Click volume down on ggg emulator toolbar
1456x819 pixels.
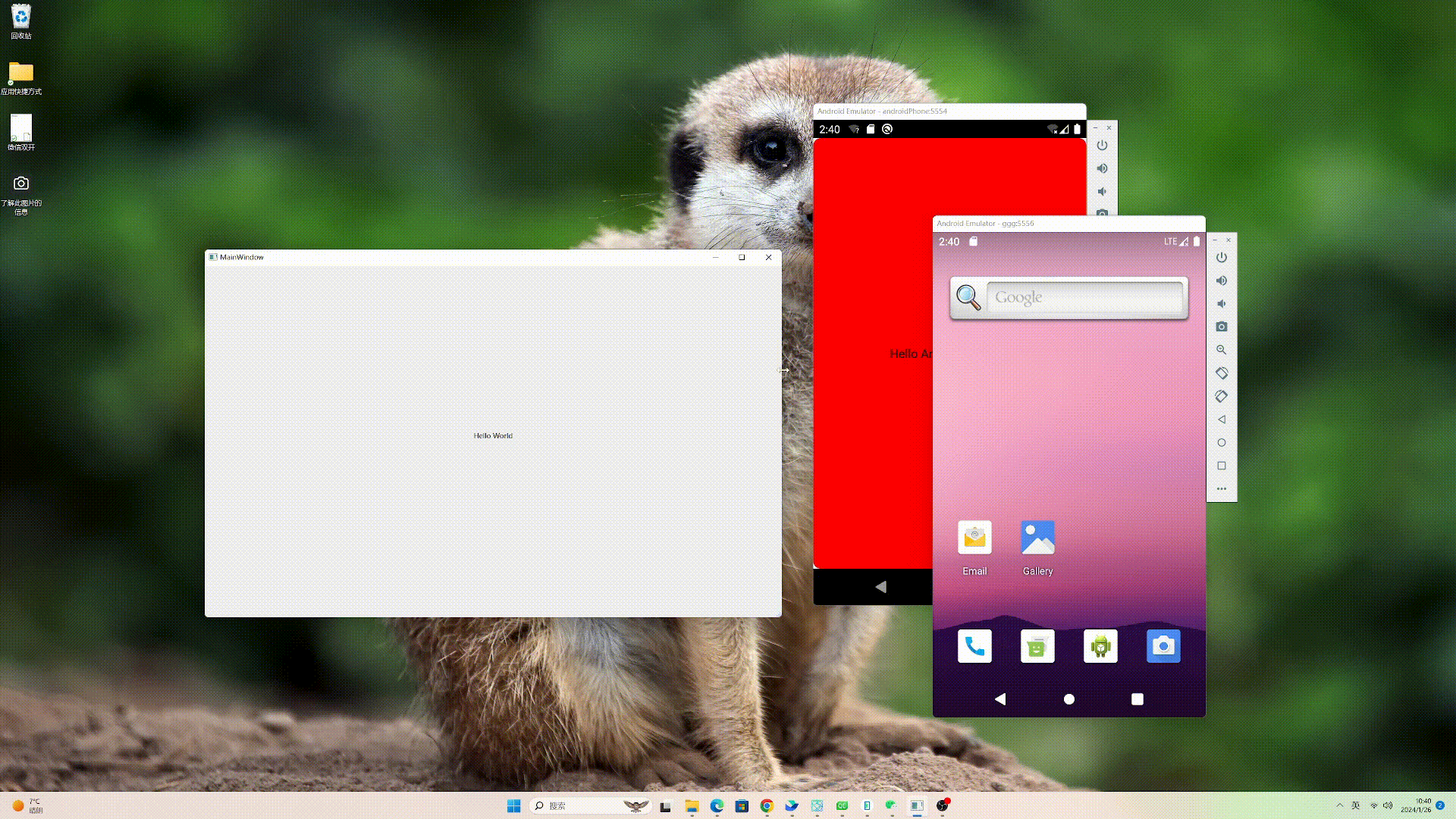point(1221,303)
